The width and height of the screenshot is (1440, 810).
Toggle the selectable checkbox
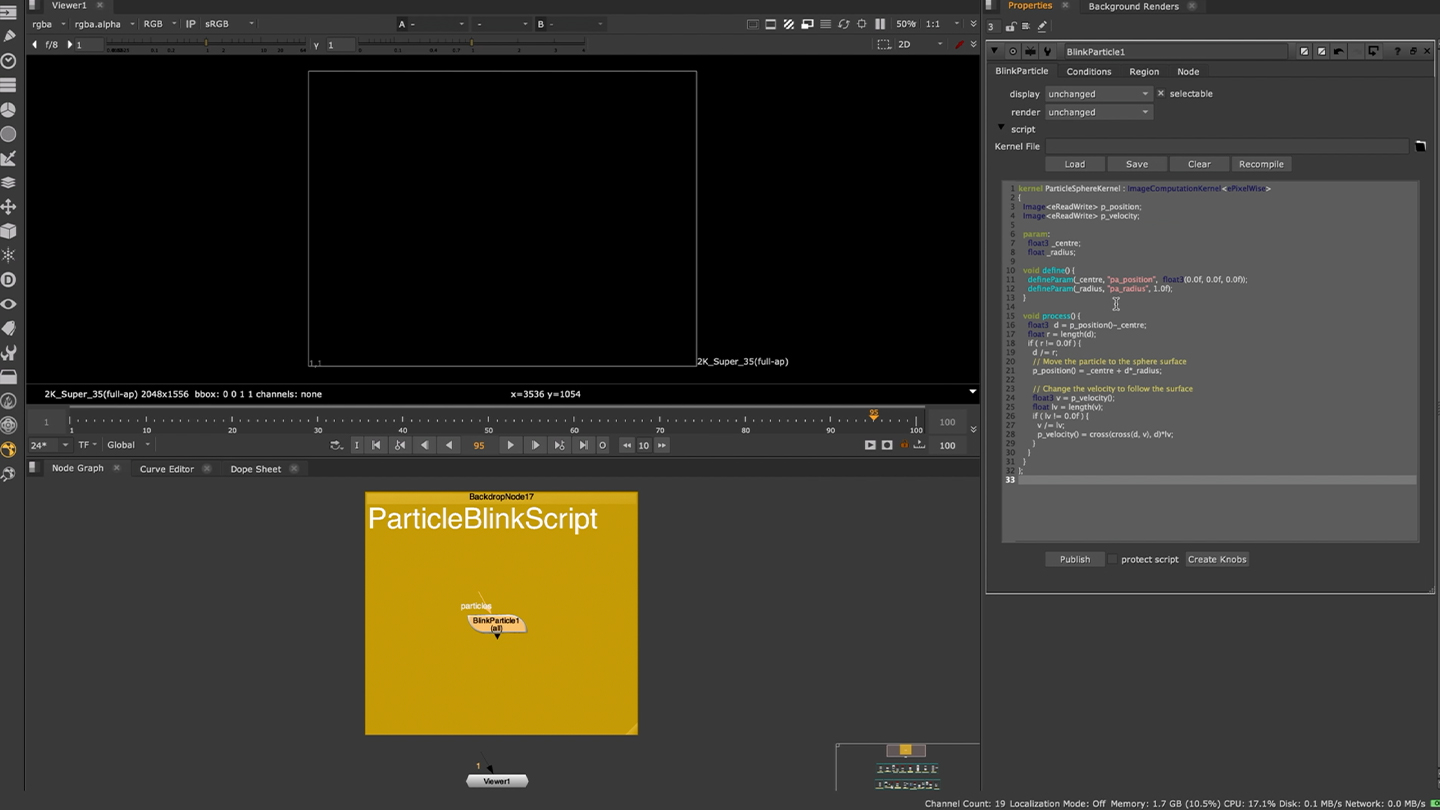click(x=1160, y=94)
